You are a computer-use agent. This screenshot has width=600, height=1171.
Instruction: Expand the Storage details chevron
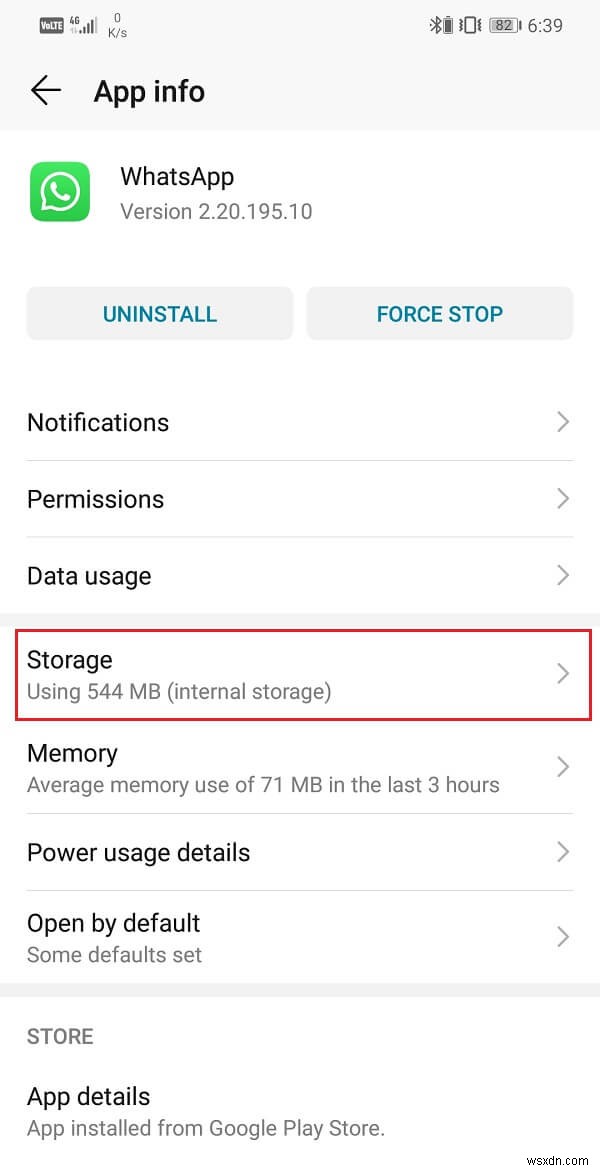pos(562,674)
